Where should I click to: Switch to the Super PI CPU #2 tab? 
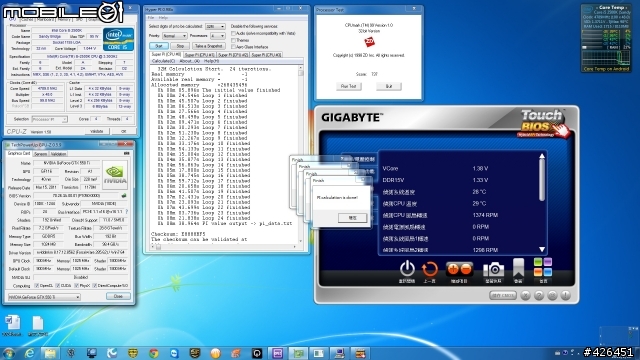tap(233, 55)
